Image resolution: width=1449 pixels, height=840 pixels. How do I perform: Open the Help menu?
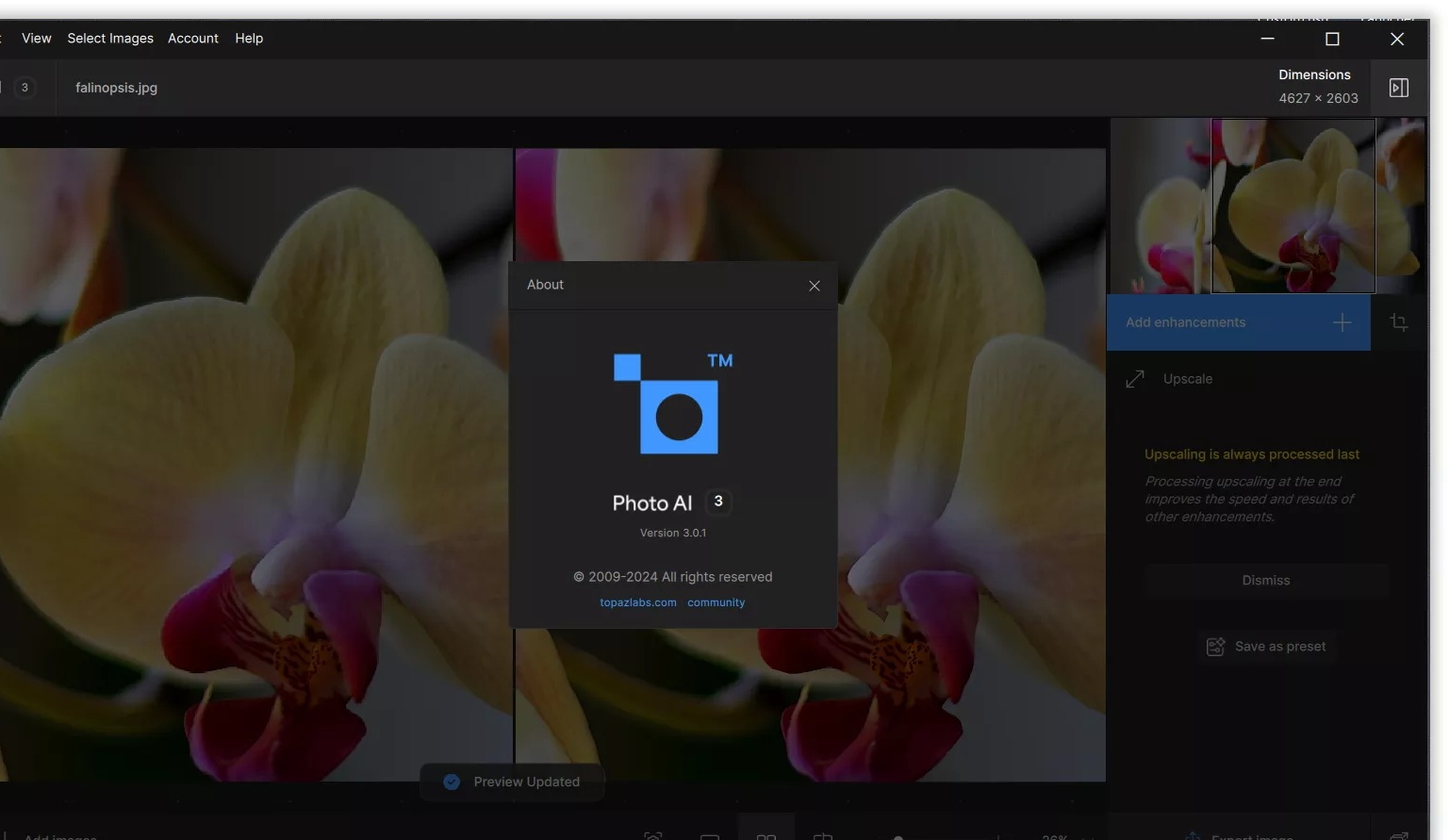click(x=249, y=39)
